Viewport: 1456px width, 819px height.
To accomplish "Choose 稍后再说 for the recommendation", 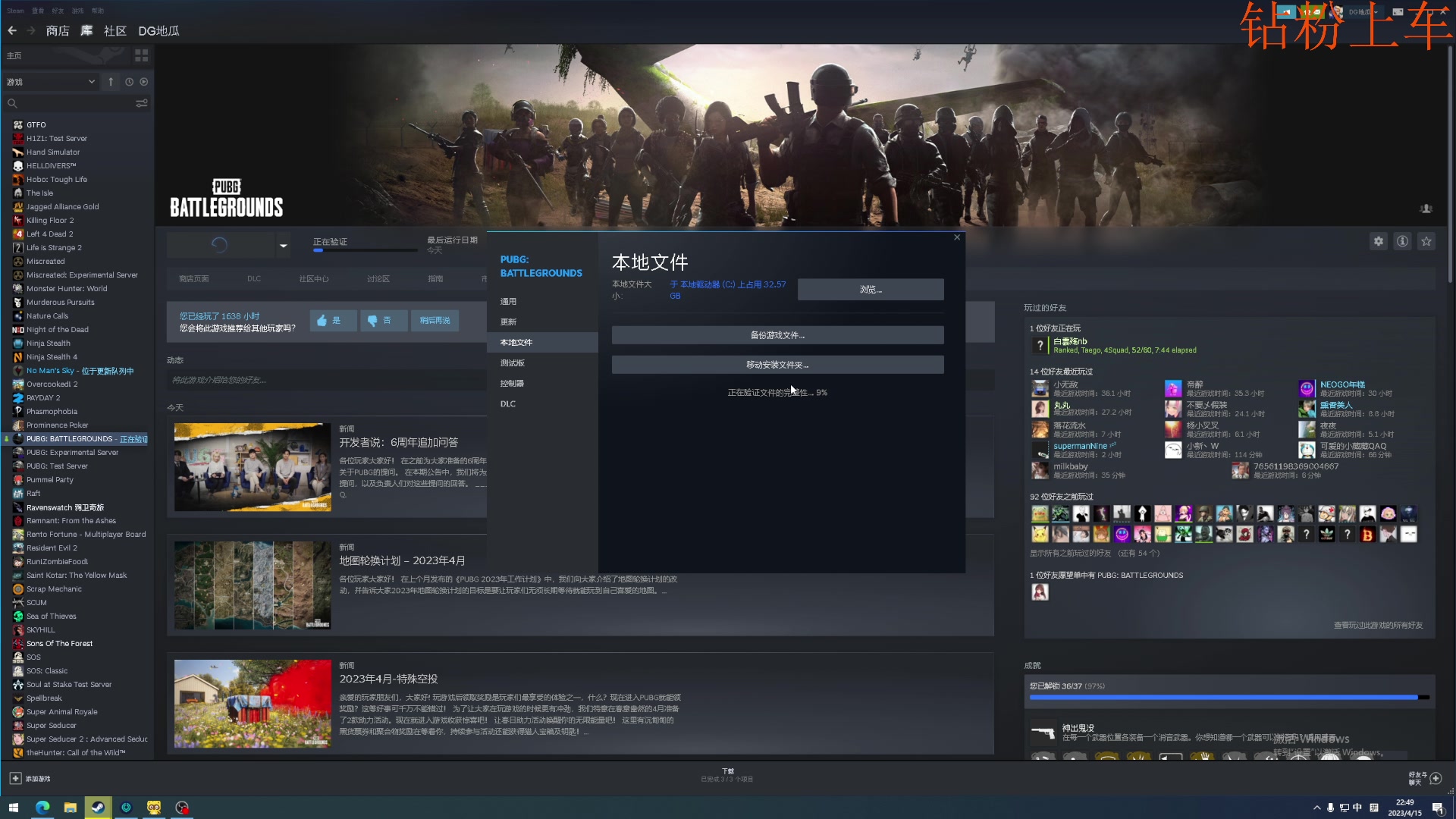I will pyautogui.click(x=435, y=321).
